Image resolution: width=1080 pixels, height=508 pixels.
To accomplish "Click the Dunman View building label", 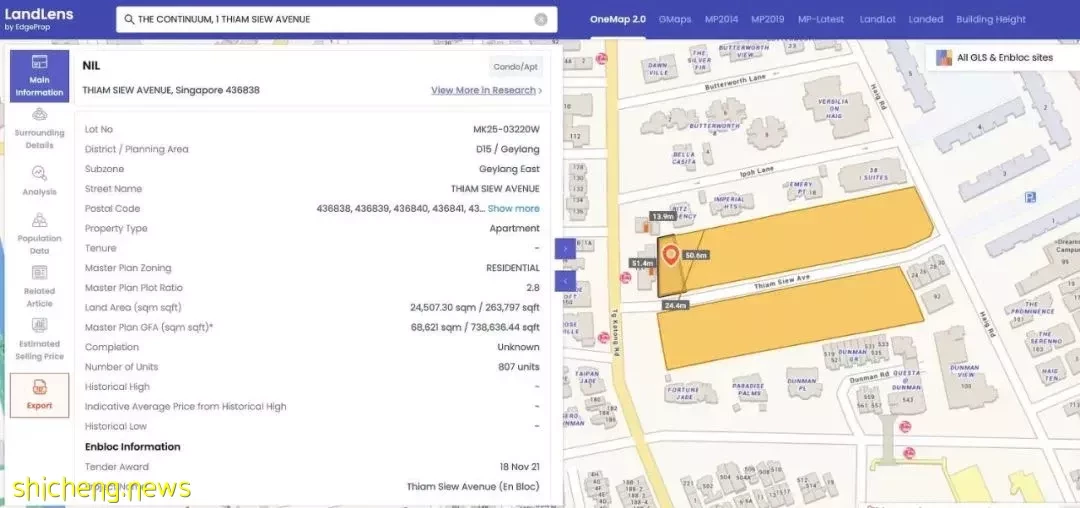I will pyautogui.click(x=964, y=372).
